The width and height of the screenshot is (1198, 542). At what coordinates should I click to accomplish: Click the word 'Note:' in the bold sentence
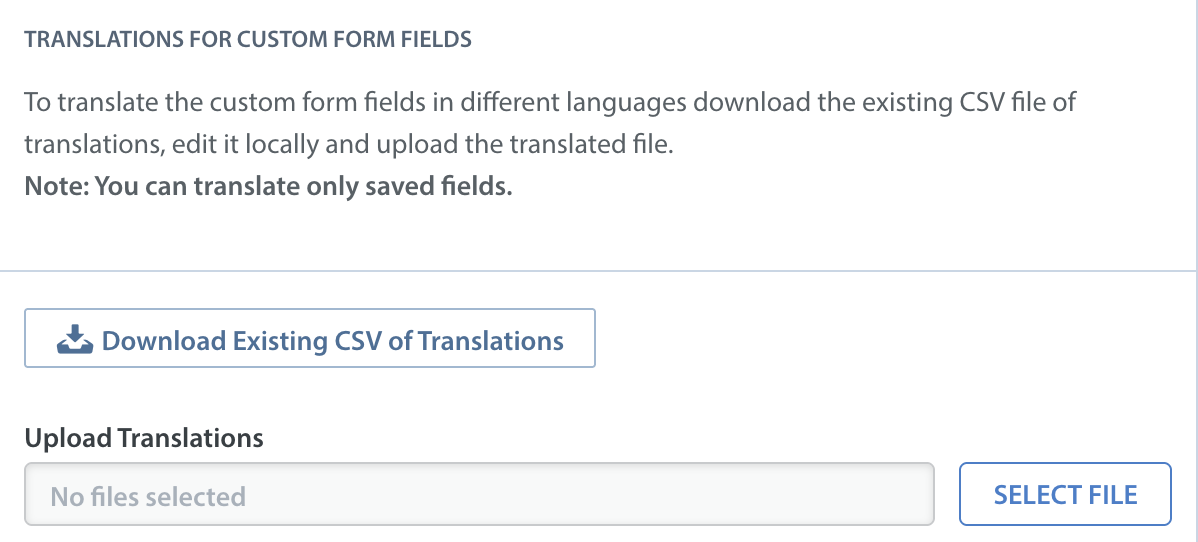(x=56, y=186)
